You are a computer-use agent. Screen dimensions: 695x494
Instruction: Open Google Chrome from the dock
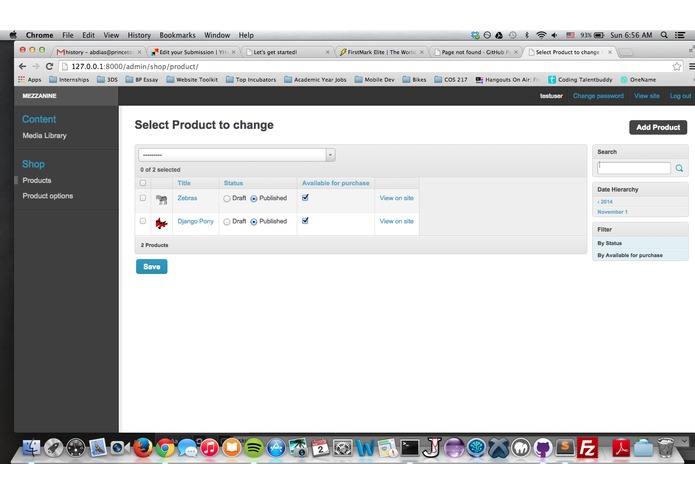[x=165, y=448]
